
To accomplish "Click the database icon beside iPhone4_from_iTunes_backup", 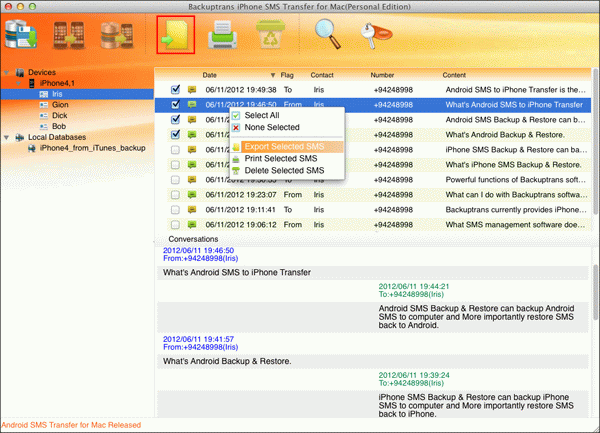I will (x=32, y=148).
